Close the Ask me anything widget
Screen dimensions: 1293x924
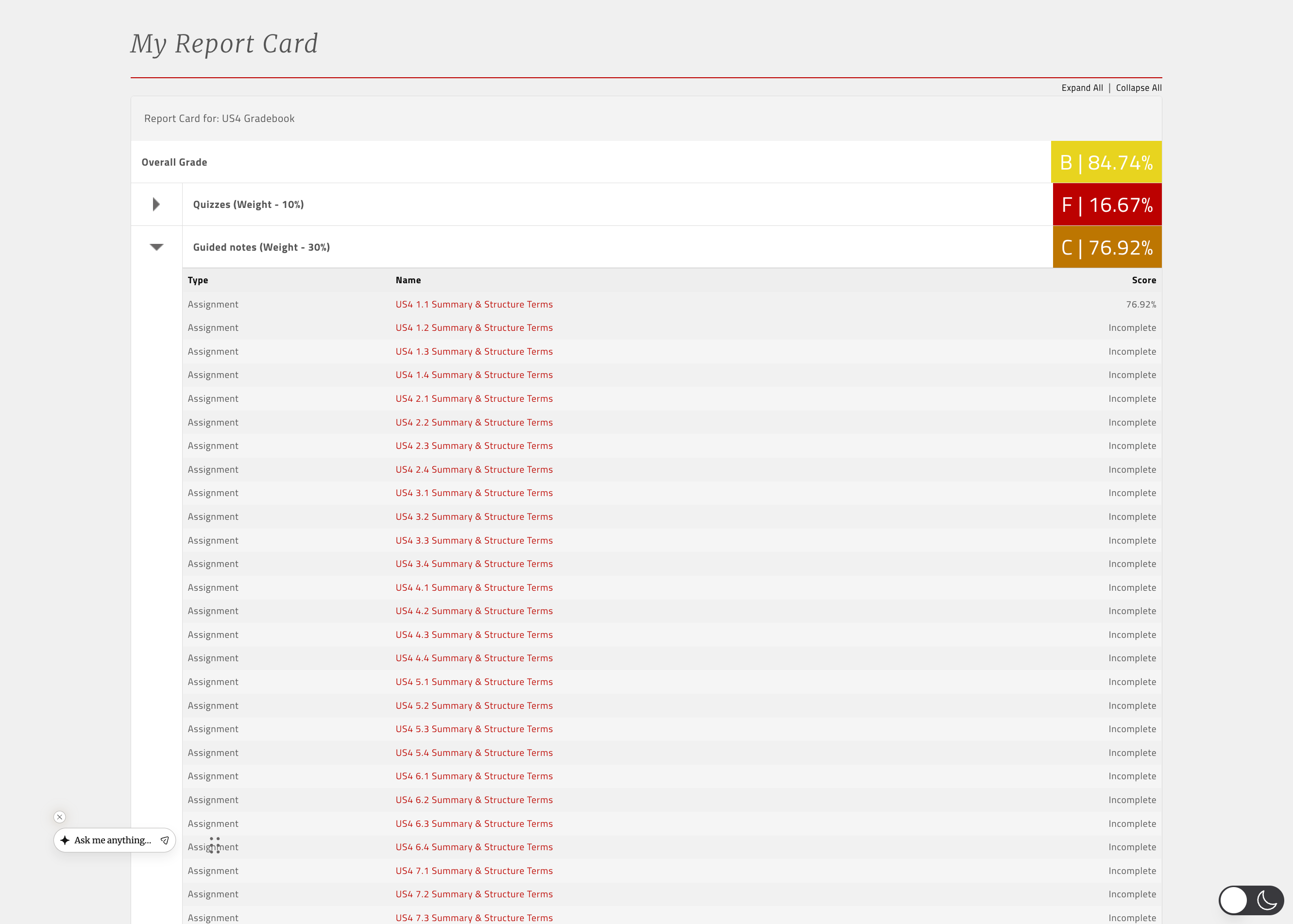click(60, 817)
